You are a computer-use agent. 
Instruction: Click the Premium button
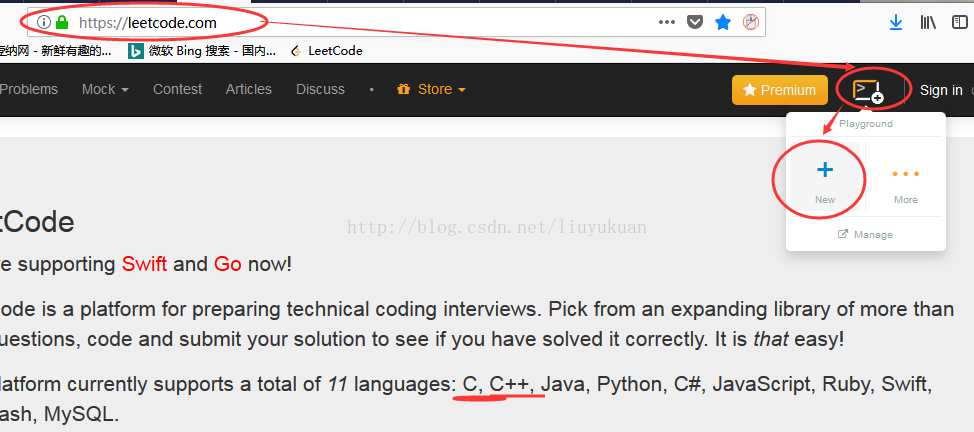click(x=780, y=90)
